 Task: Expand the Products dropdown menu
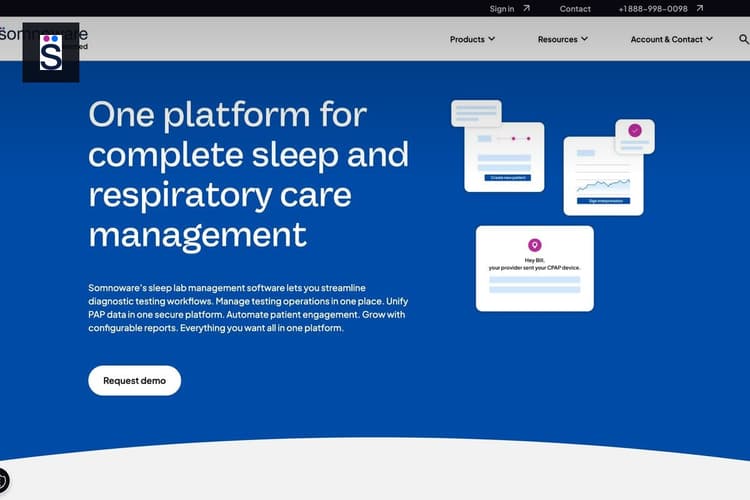click(472, 39)
